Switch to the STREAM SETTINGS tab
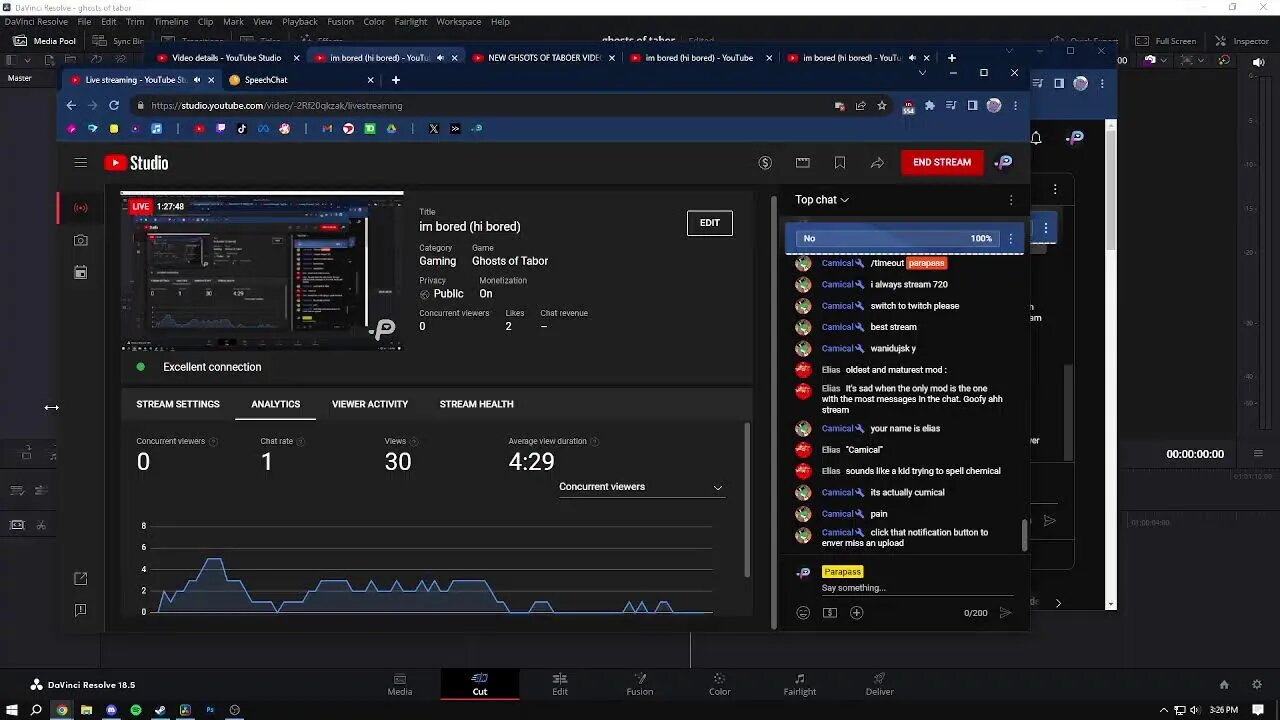Image resolution: width=1280 pixels, height=720 pixels. click(x=178, y=404)
